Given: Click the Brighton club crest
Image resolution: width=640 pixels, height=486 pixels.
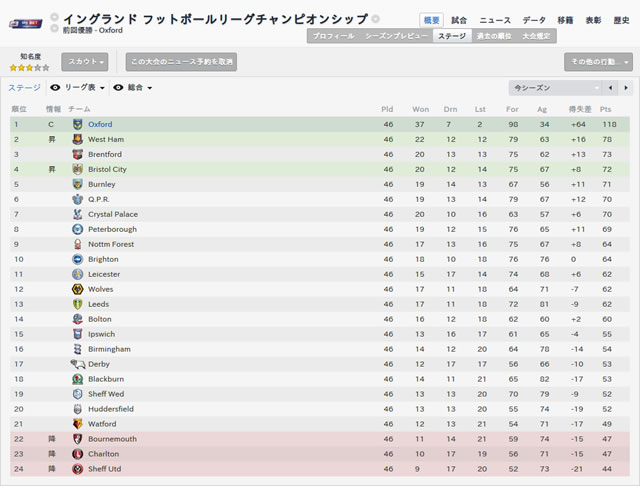Looking at the screenshot, I should (x=78, y=259).
